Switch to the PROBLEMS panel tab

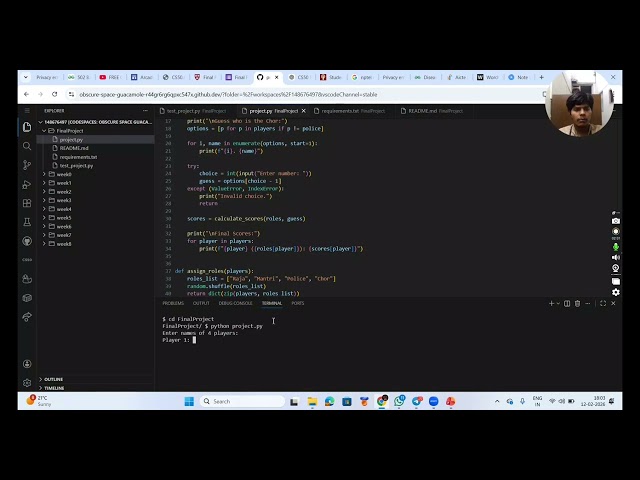click(173, 303)
